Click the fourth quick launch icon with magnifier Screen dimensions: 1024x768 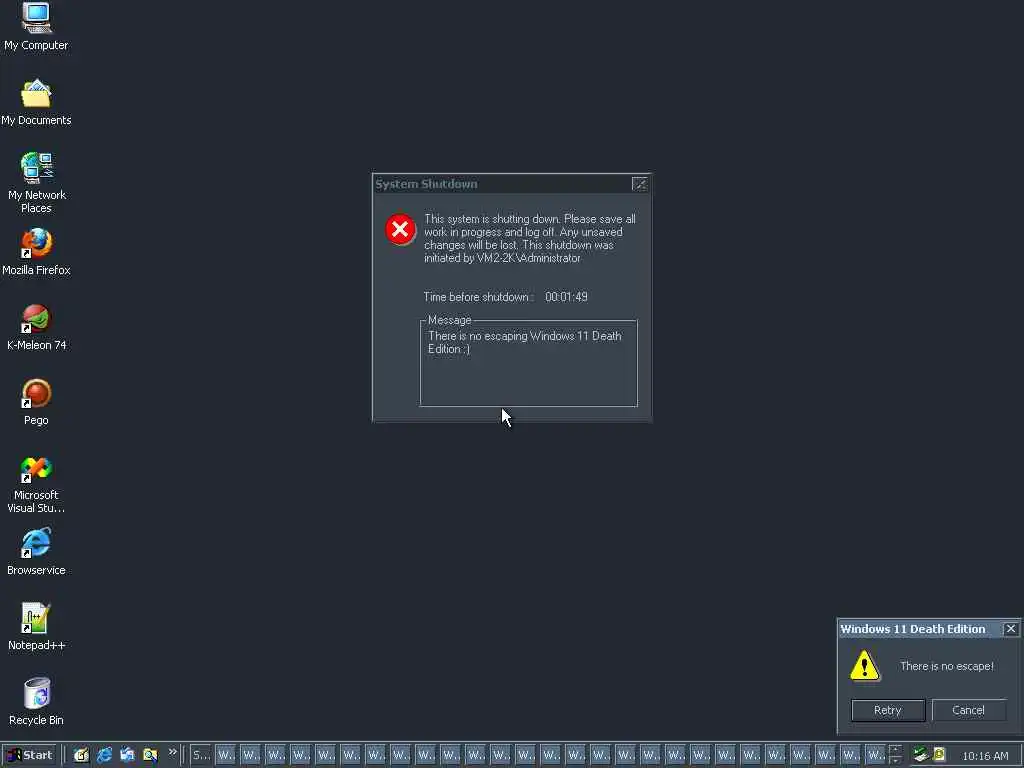[150, 755]
